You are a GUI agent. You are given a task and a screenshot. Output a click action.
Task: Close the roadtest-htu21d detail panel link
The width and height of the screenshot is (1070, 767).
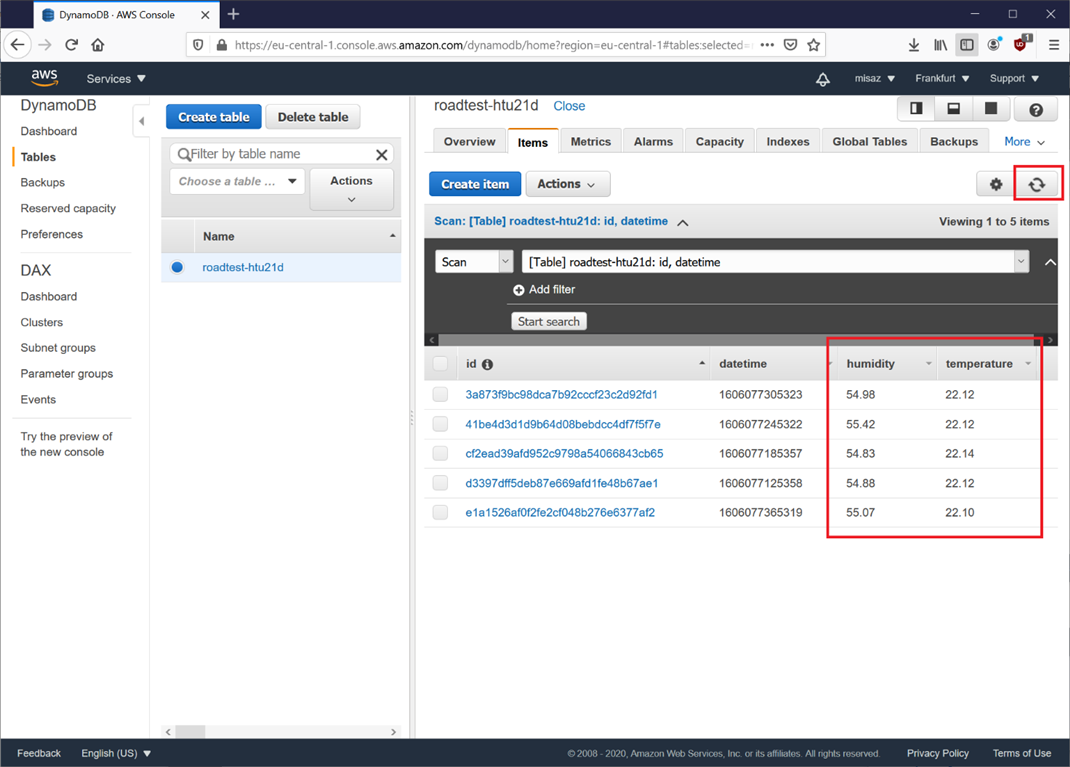coord(569,106)
